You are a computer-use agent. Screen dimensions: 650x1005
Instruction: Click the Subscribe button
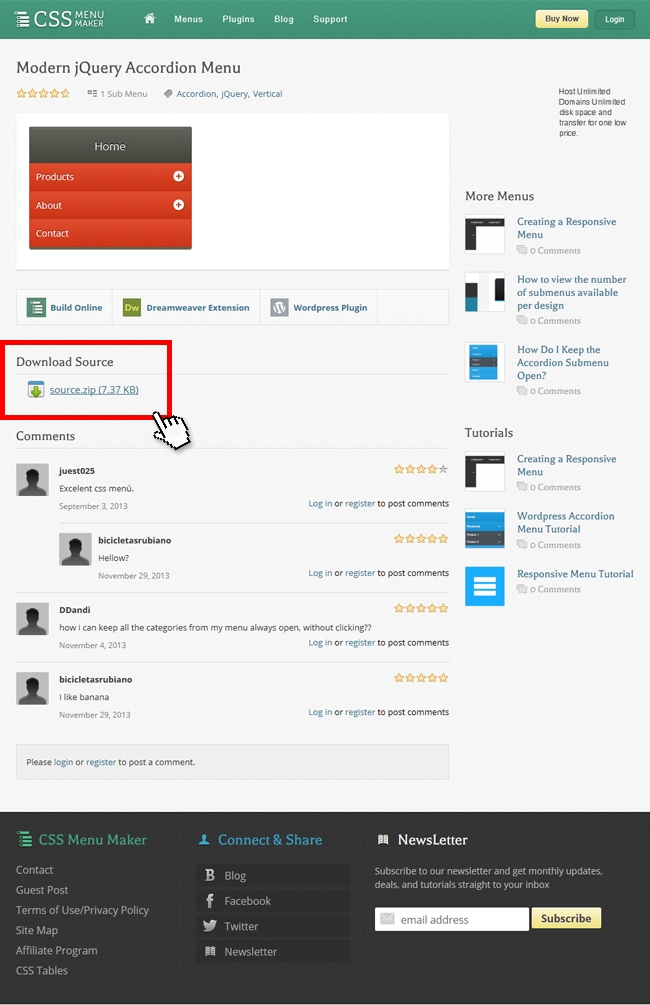566,918
